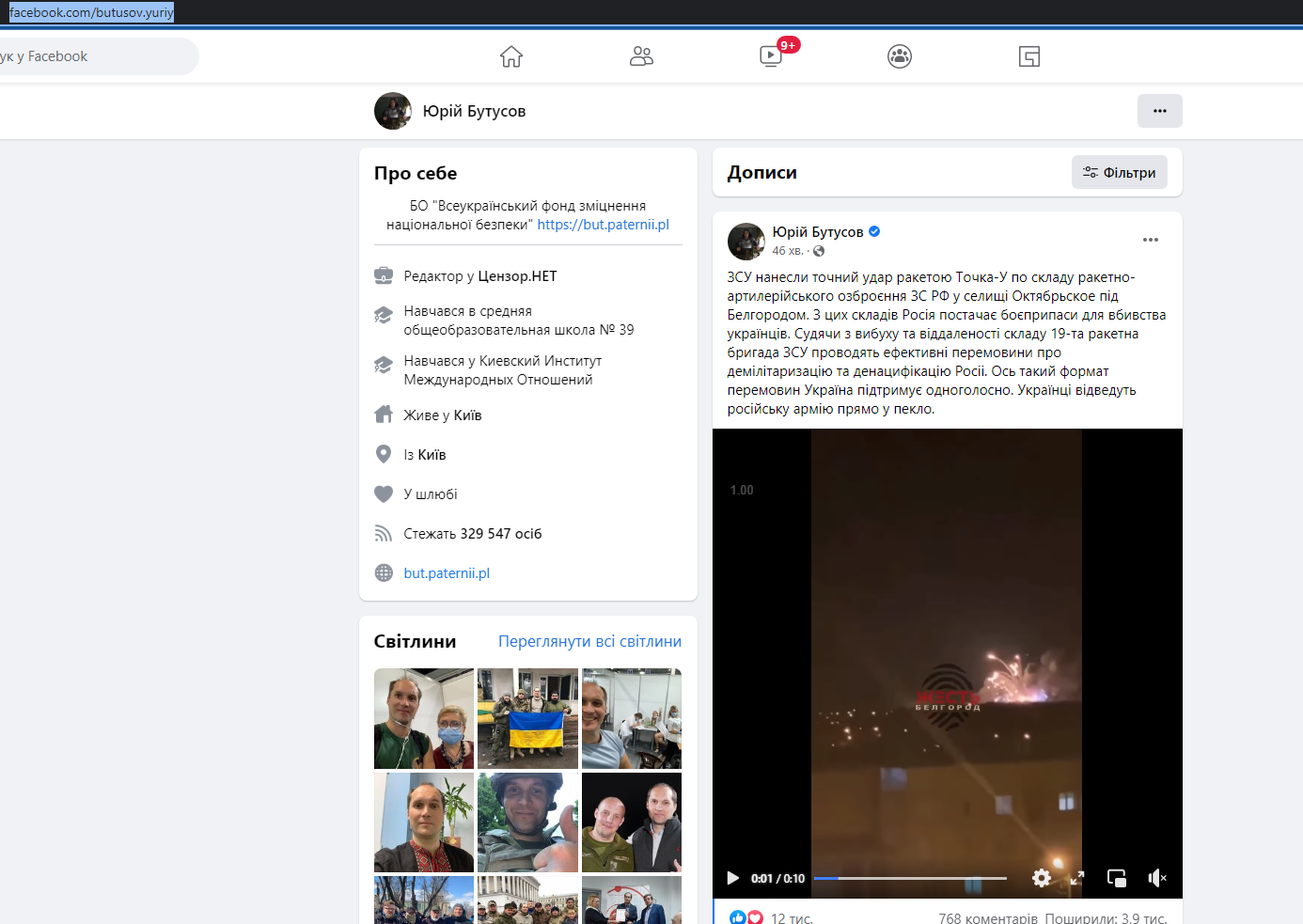Click the home icon beside Живе у Київ
Viewport: 1303px width, 924px height.
coord(384,415)
